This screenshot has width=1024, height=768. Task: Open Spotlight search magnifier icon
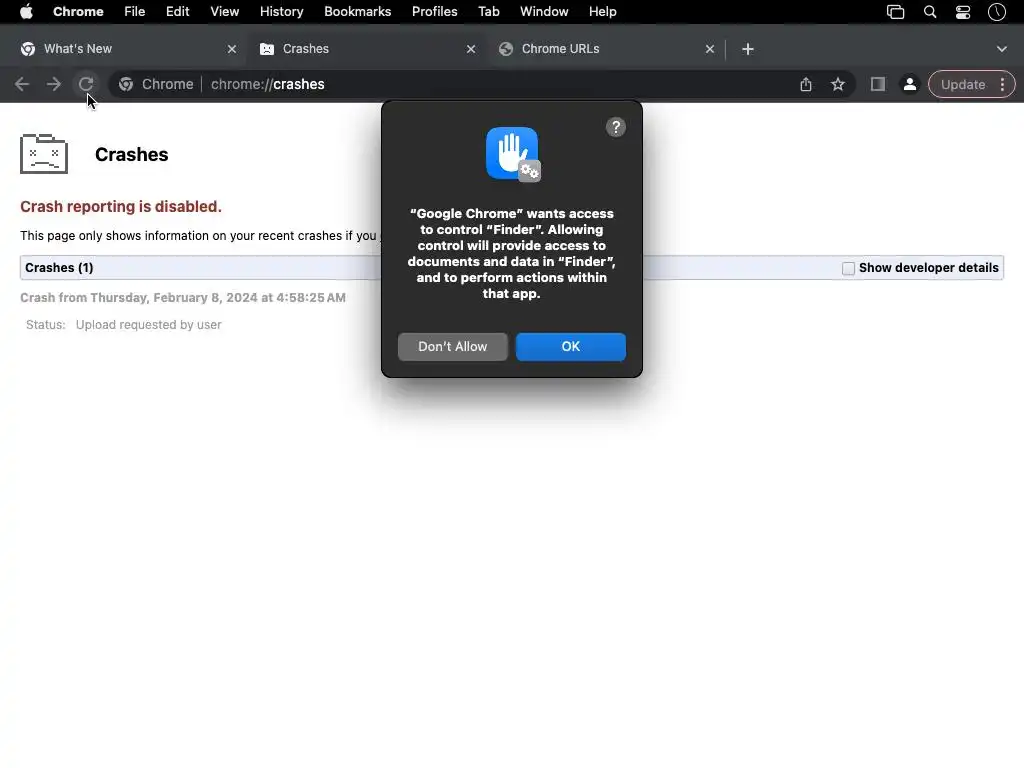click(930, 12)
